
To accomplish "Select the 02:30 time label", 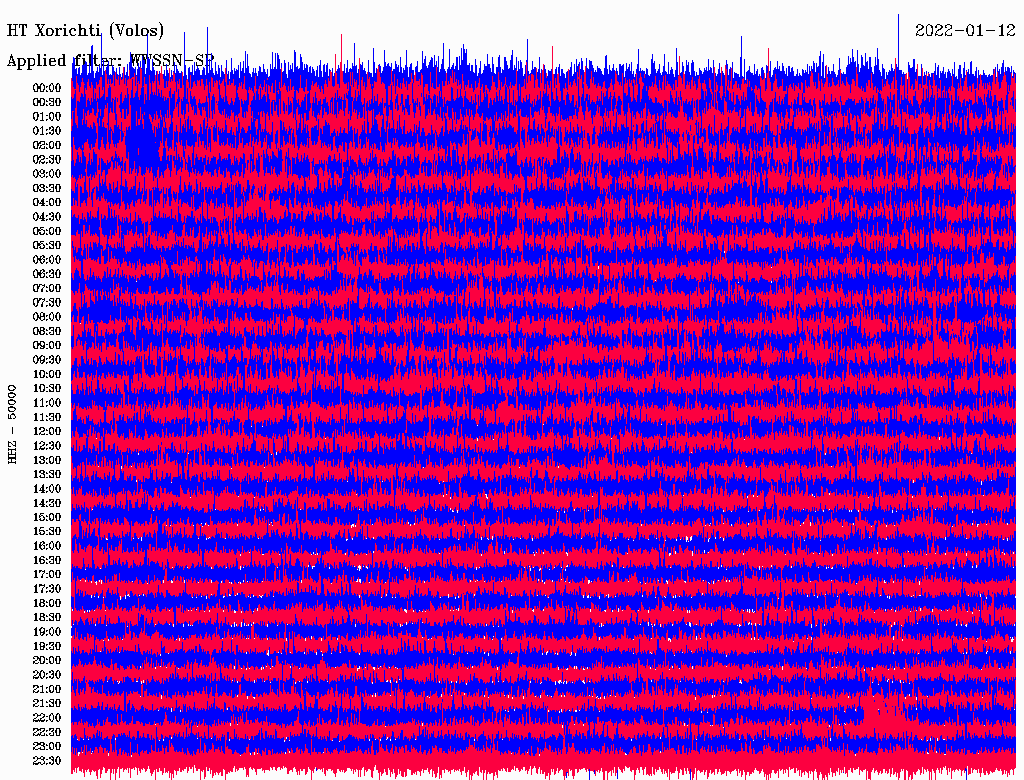I will [47, 160].
